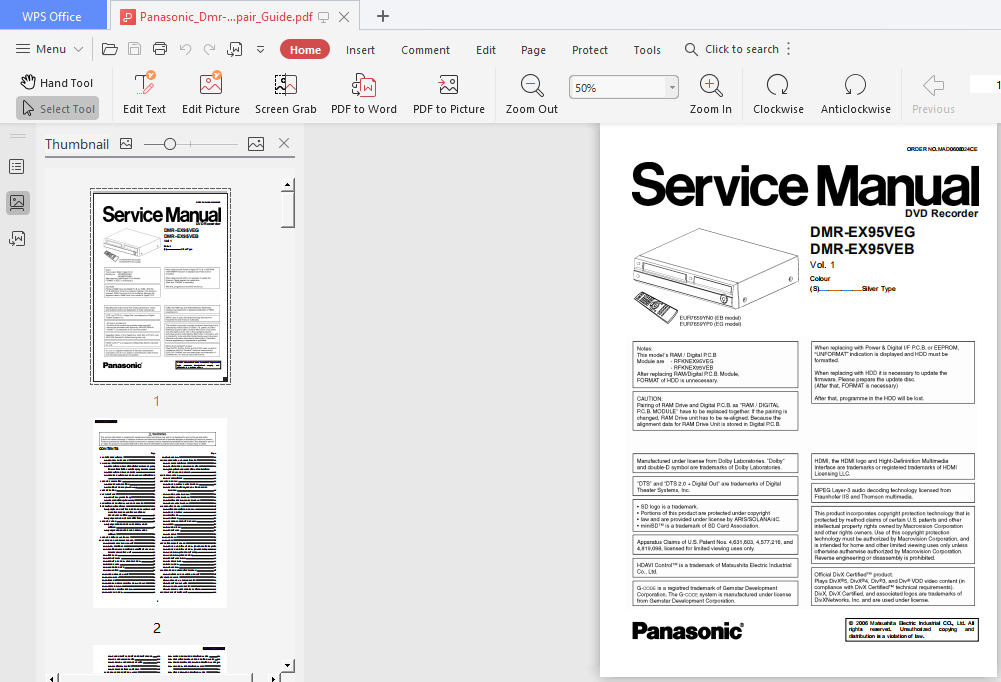1001x682 pixels.
Task: Open the zoom percentage dropdown arrow
Action: click(672, 87)
